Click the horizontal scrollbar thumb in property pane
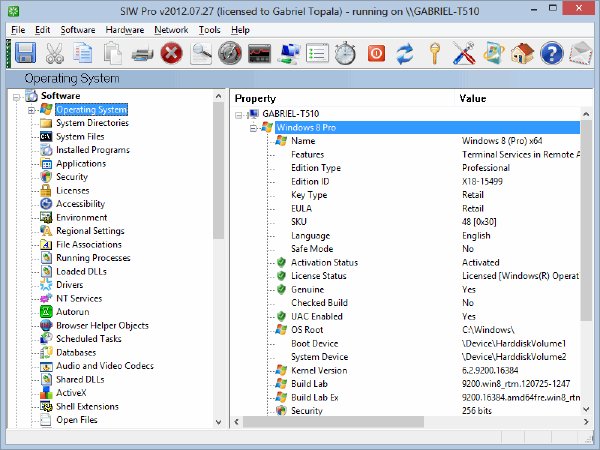Viewport: 600px width, 450px height. (x=333, y=422)
